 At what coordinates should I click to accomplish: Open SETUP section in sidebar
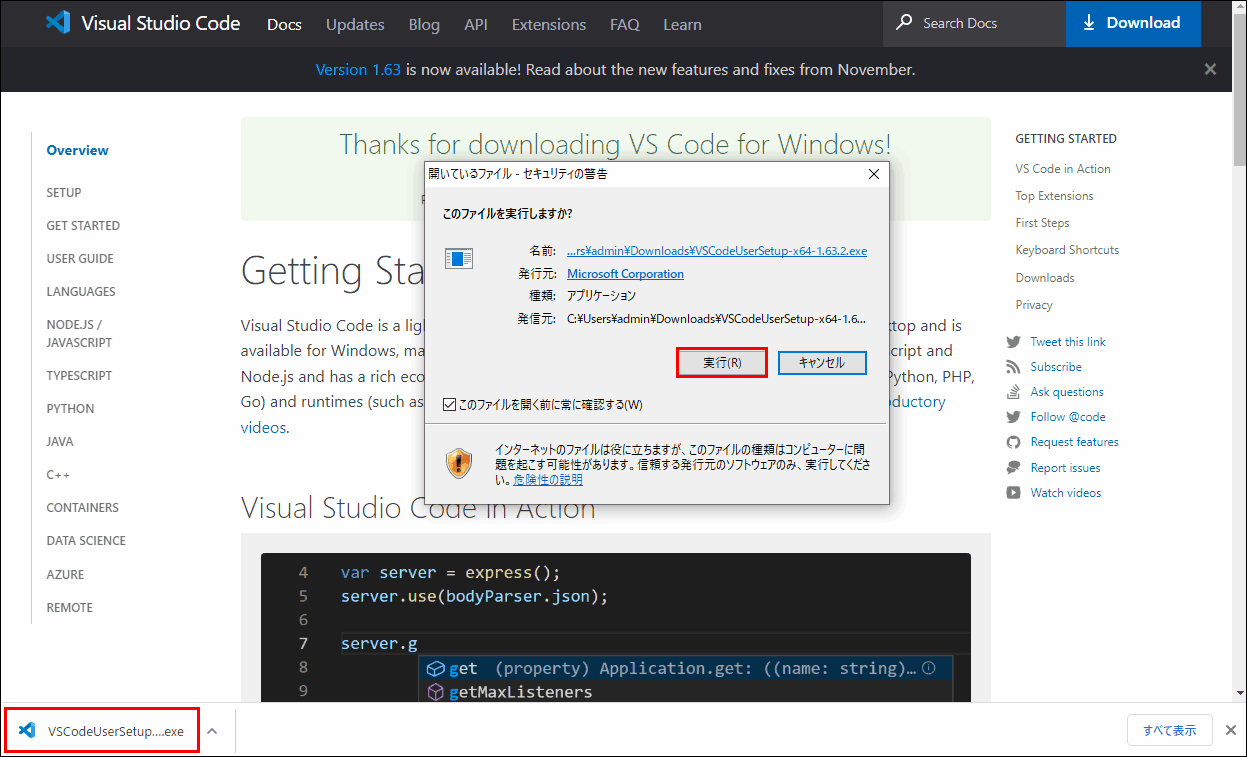pyautogui.click(x=64, y=192)
